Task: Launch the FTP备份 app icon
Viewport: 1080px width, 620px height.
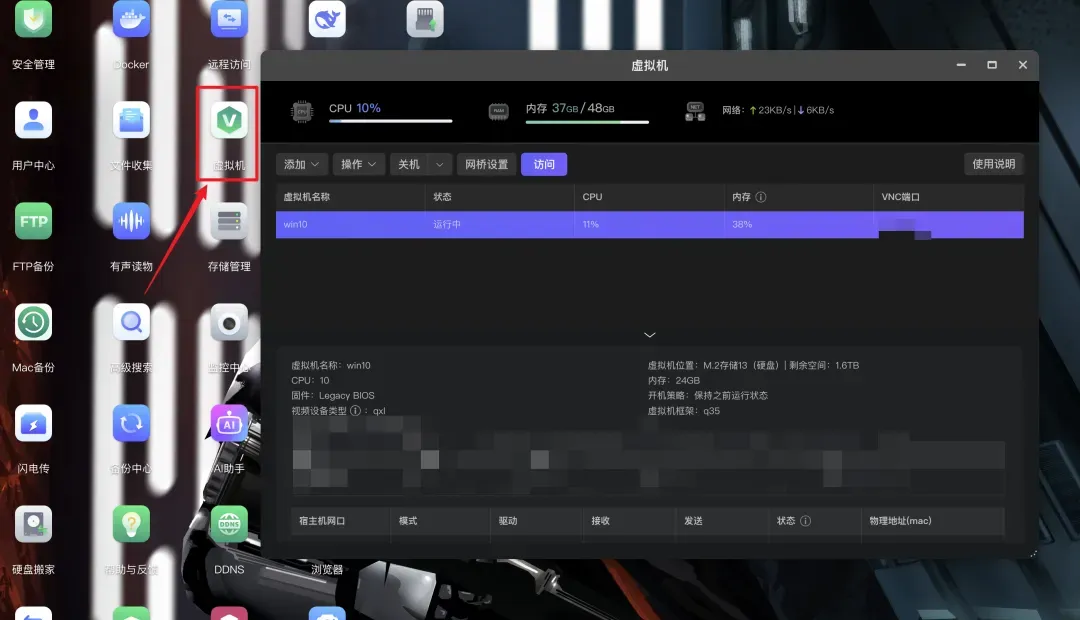Action: (33, 221)
